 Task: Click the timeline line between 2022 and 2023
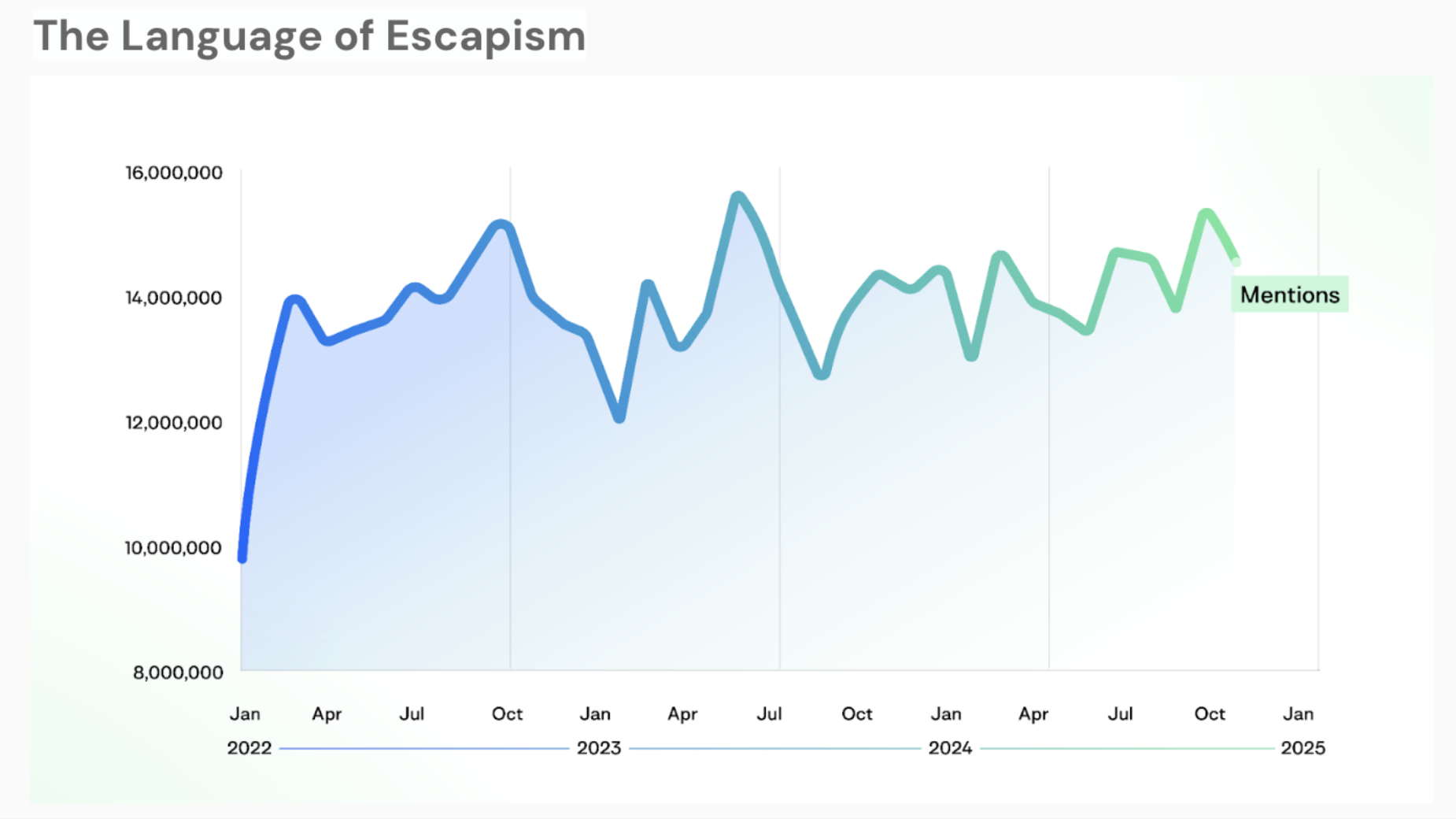pyautogui.click(x=424, y=748)
